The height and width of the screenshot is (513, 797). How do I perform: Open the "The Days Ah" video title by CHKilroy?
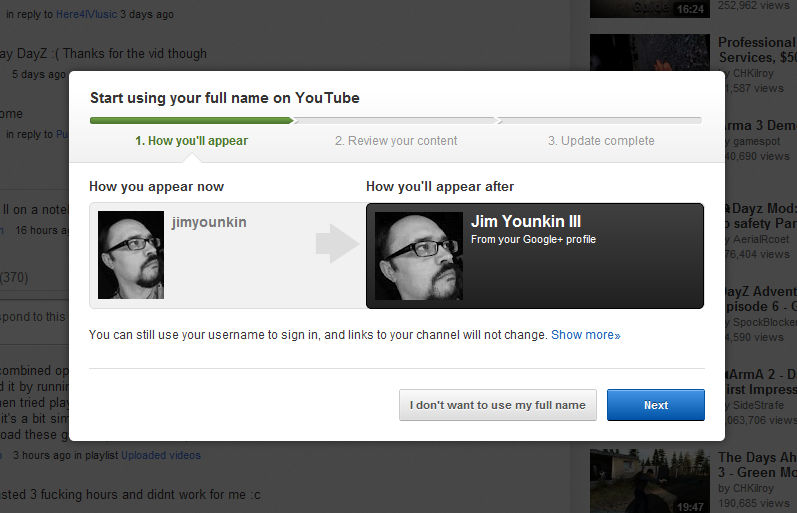pos(757,465)
